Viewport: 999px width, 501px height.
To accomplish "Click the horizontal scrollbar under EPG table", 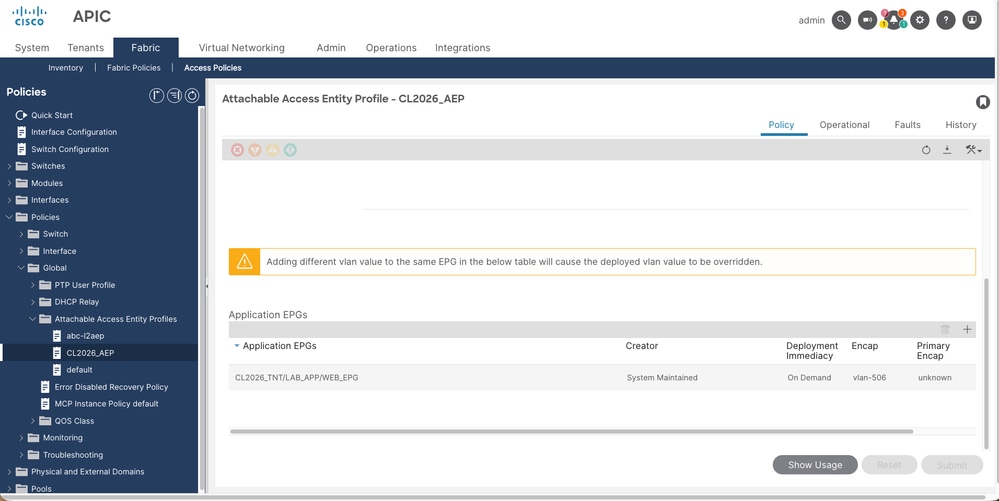I will pyautogui.click(x=571, y=432).
